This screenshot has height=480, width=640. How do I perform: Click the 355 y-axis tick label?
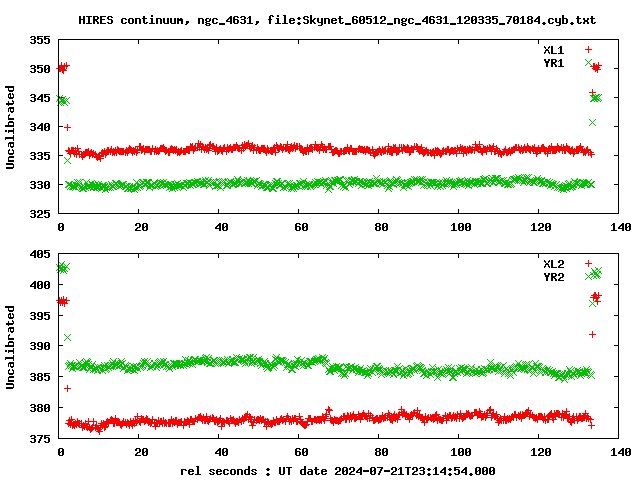click(40, 40)
